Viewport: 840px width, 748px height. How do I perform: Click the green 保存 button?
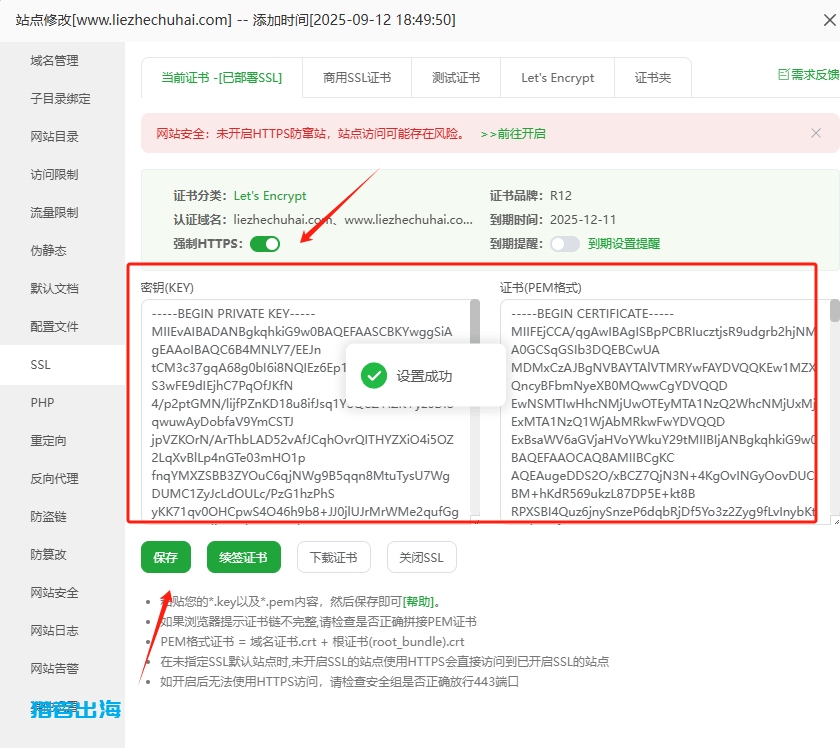click(165, 558)
